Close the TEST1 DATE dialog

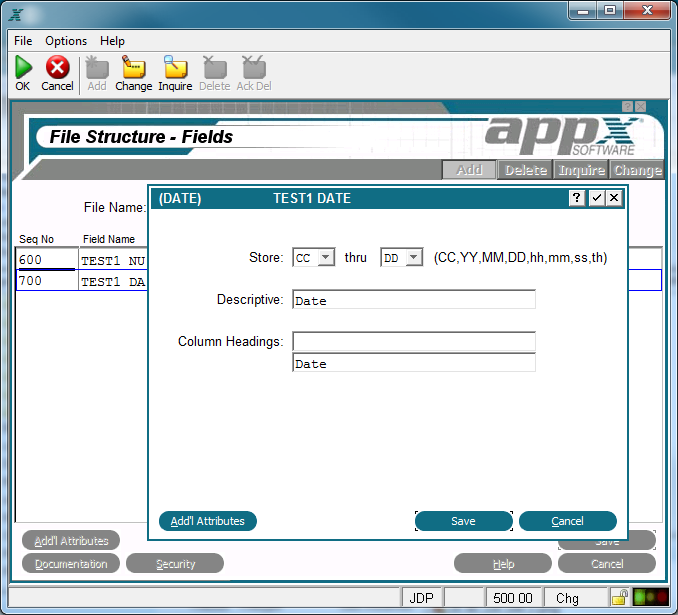pos(614,198)
